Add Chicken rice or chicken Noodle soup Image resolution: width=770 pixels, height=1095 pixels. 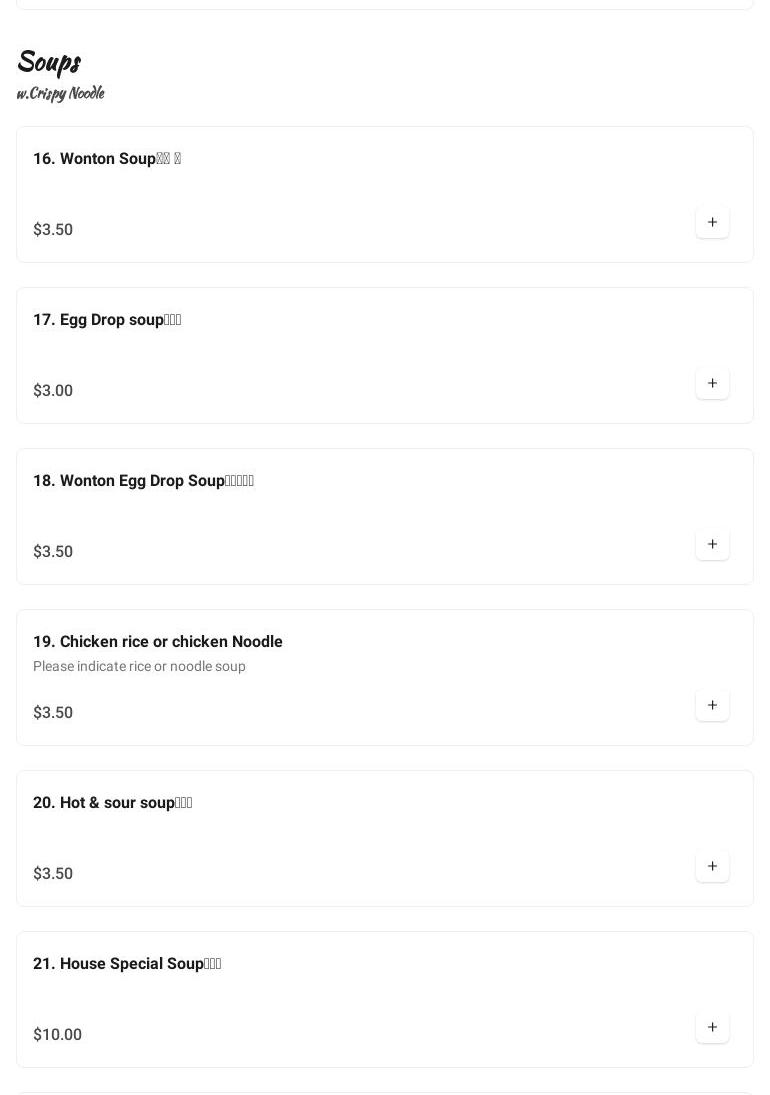coord(712,705)
